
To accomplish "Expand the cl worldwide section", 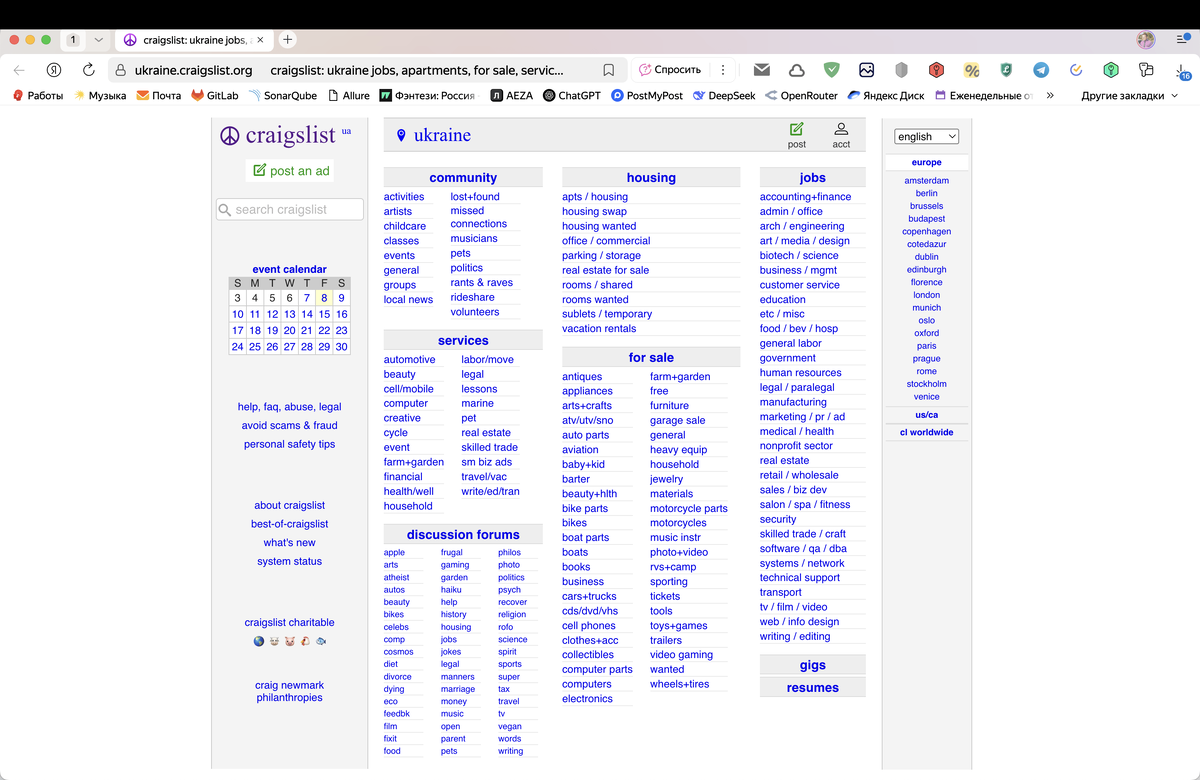I will 927,432.
